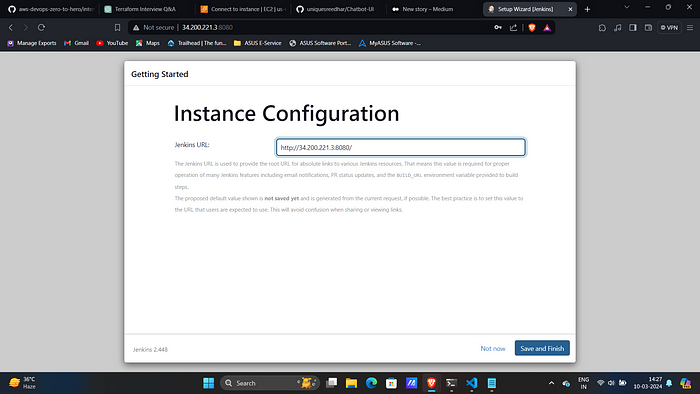Click the Not secure warning icon

(x=136, y=28)
